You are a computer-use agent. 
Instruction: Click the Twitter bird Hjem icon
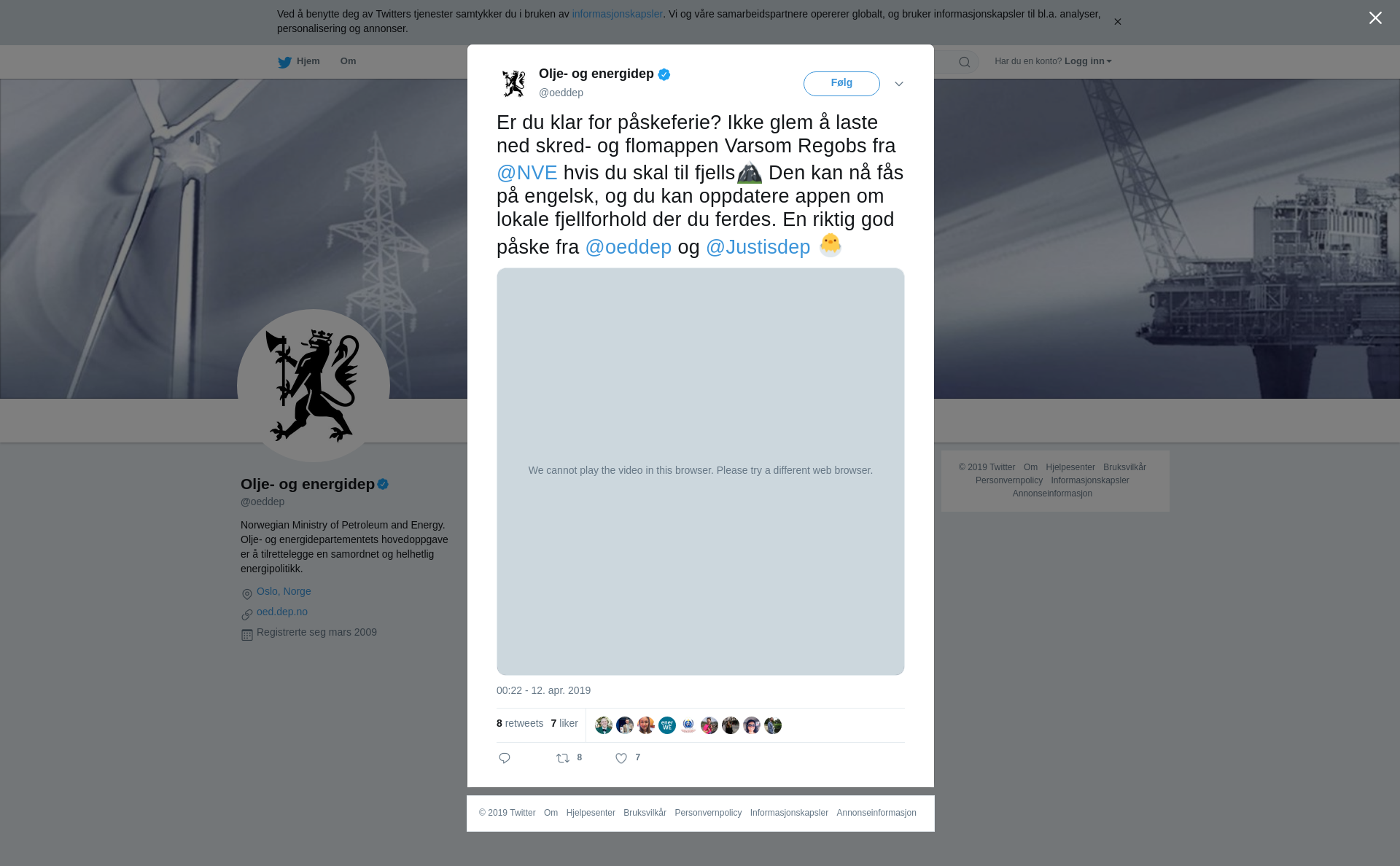click(x=284, y=62)
